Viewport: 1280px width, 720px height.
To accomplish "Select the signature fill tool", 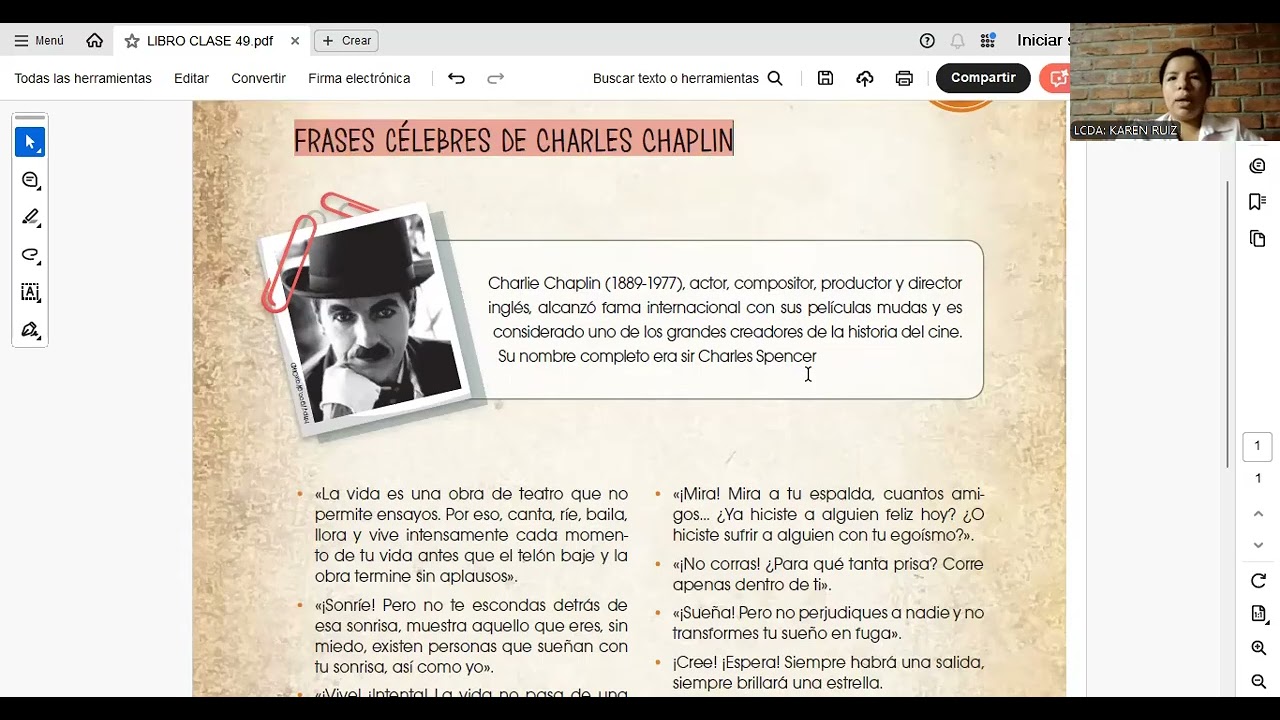I will 30,330.
